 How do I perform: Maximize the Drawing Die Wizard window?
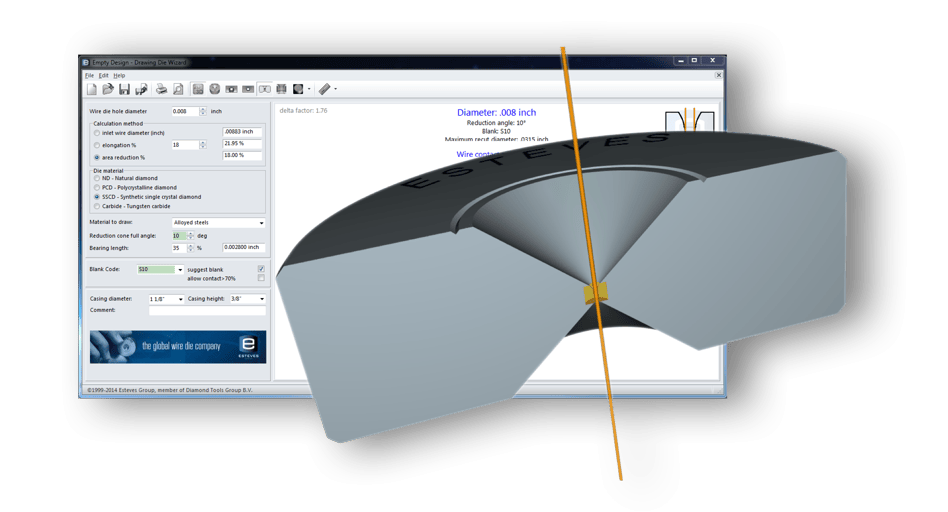point(694,60)
